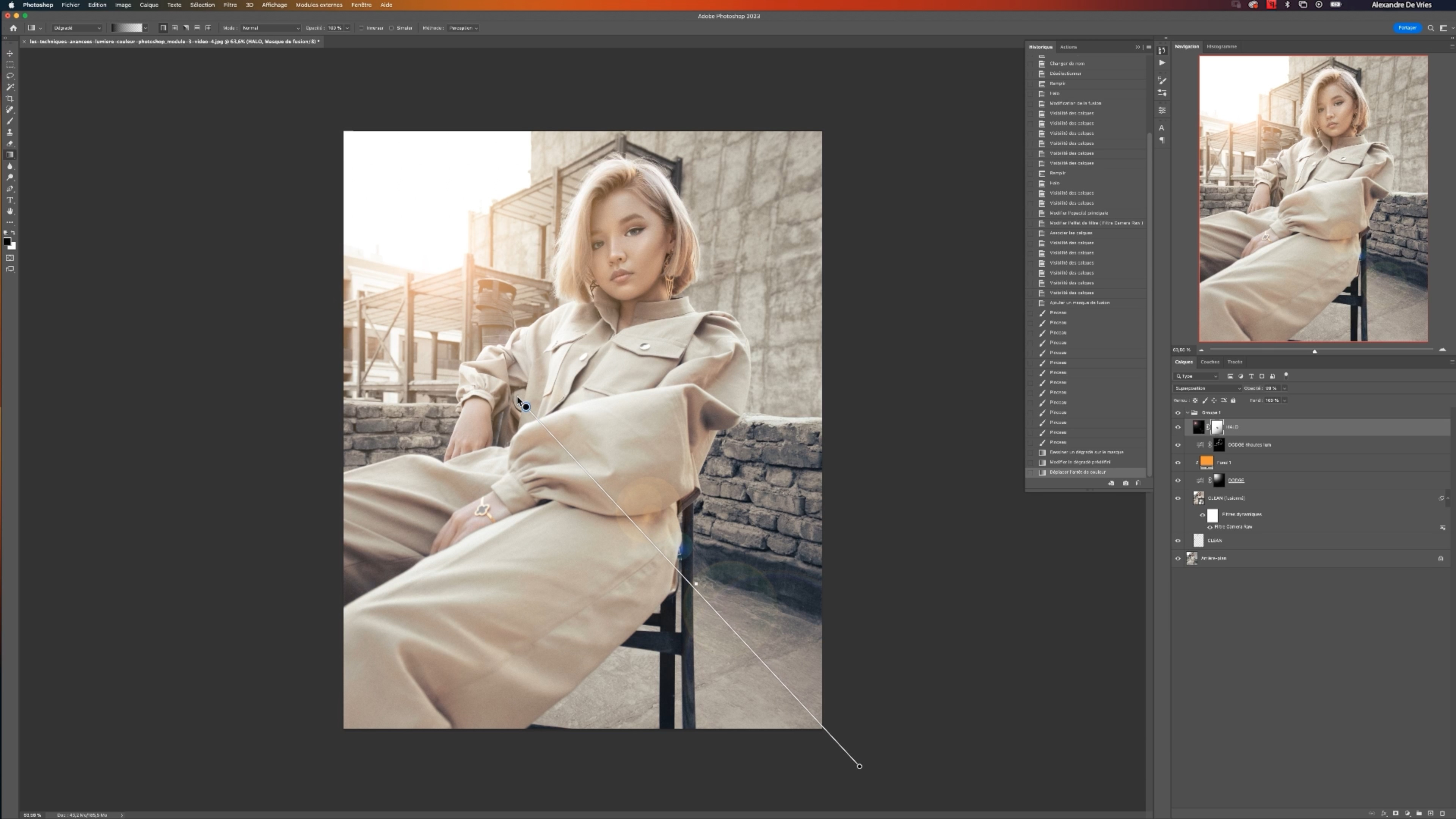Image resolution: width=1456 pixels, height=819 pixels.
Task: Pick the Lasso tool
Action: (9, 76)
